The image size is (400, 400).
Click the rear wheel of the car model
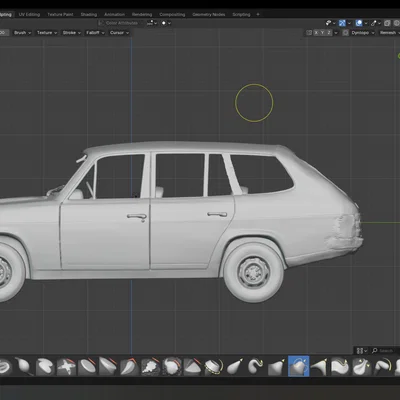pos(254,272)
